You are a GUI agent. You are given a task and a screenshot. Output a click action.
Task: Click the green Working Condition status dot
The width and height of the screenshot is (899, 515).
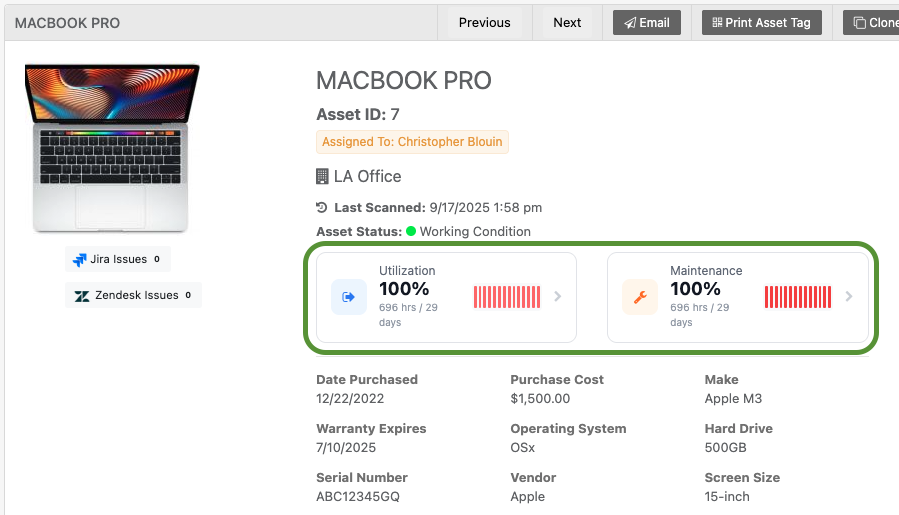410,231
